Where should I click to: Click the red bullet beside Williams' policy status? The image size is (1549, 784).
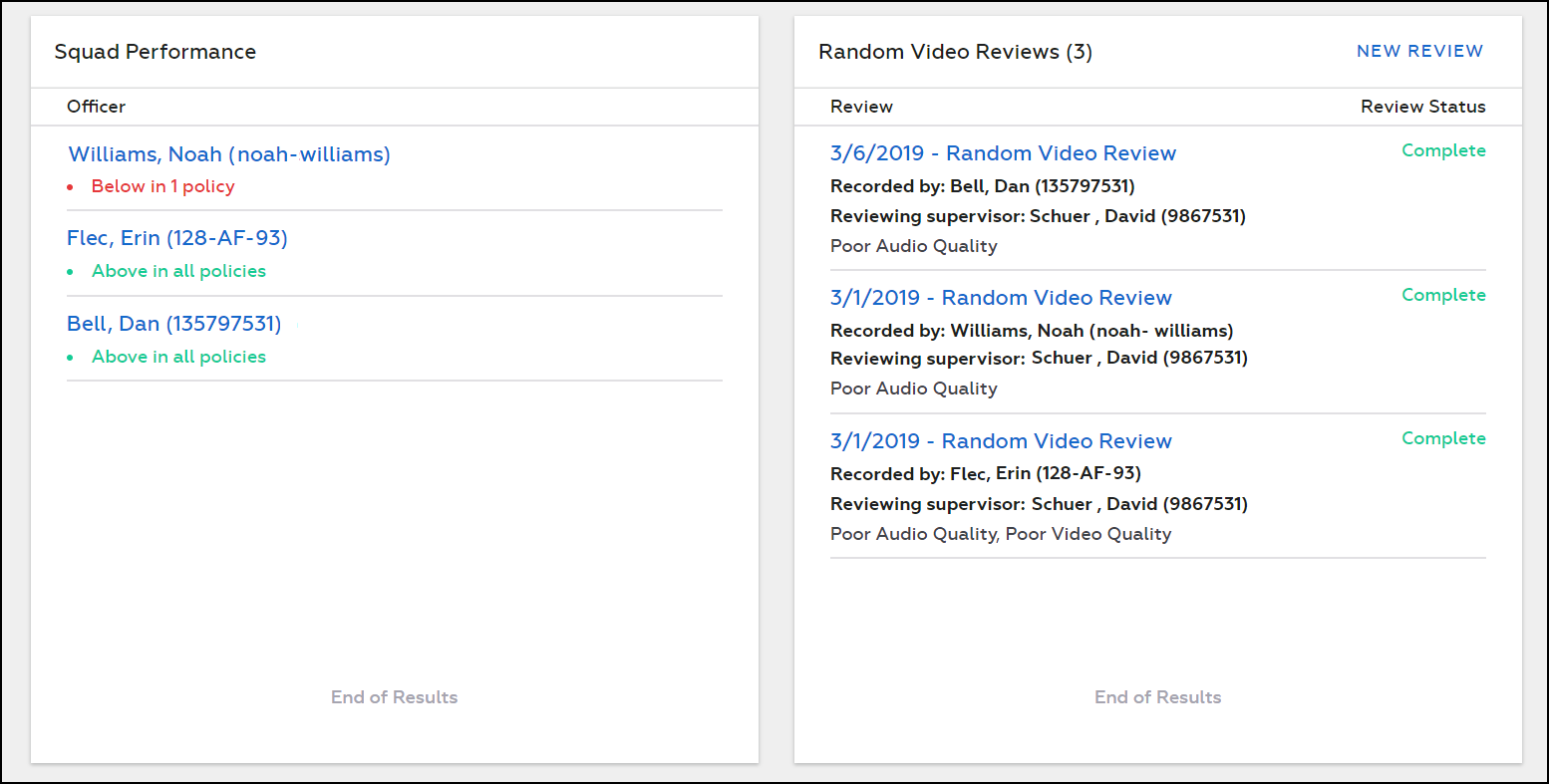coord(70,187)
